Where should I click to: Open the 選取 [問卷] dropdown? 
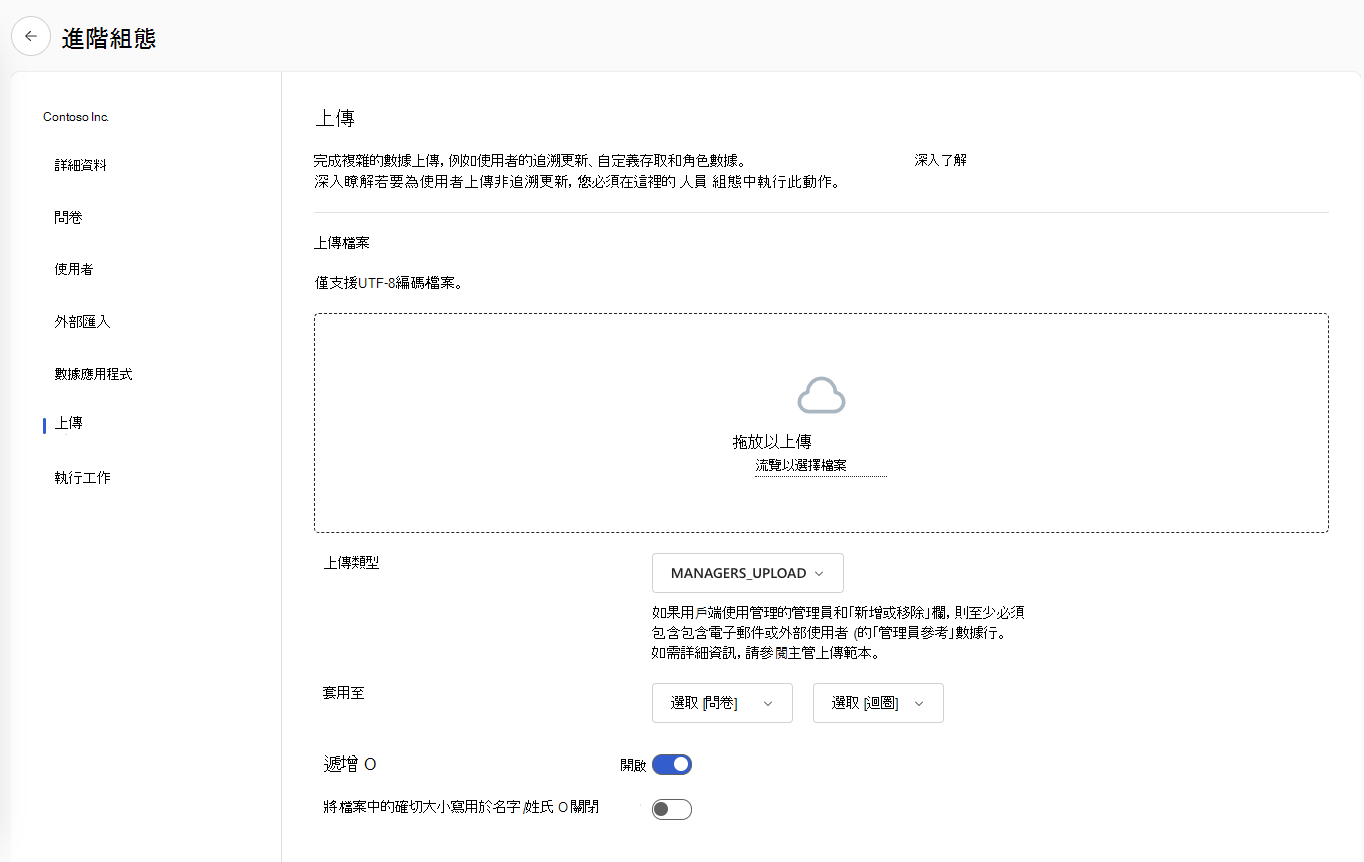pyautogui.click(x=722, y=703)
